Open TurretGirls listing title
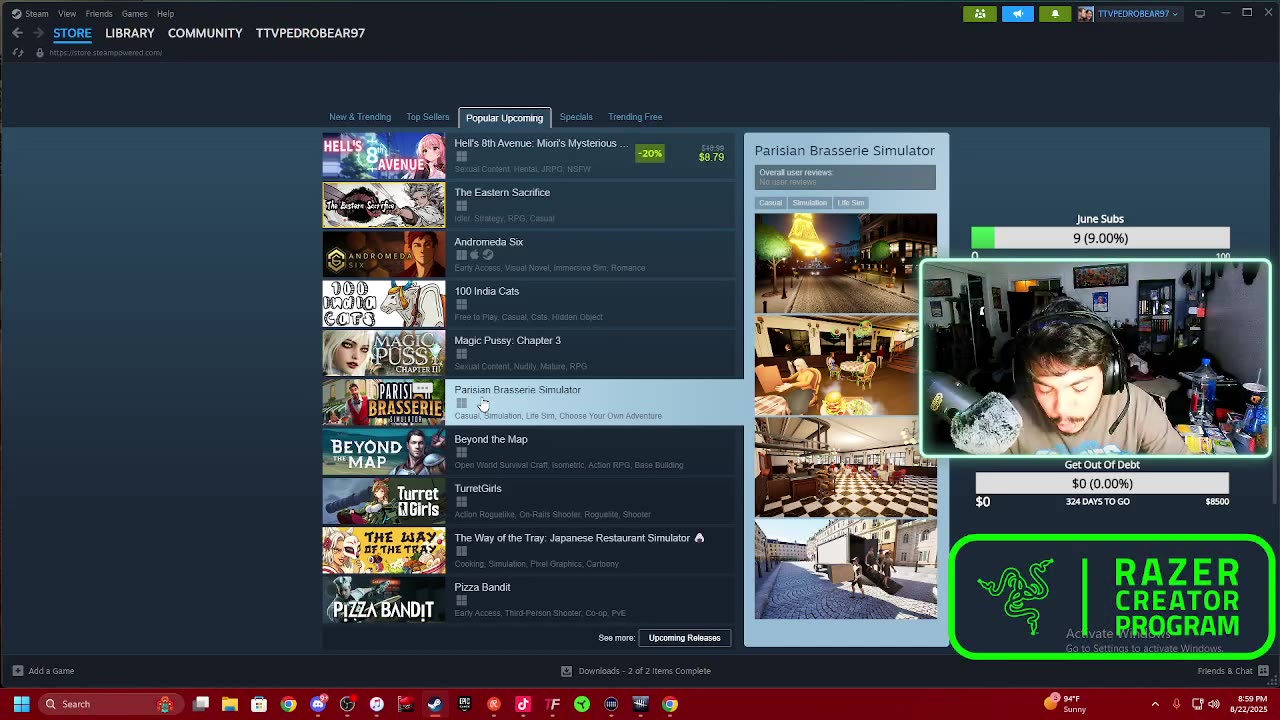The height and width of the screenshot is (720, 1280). tap(478, 488)
